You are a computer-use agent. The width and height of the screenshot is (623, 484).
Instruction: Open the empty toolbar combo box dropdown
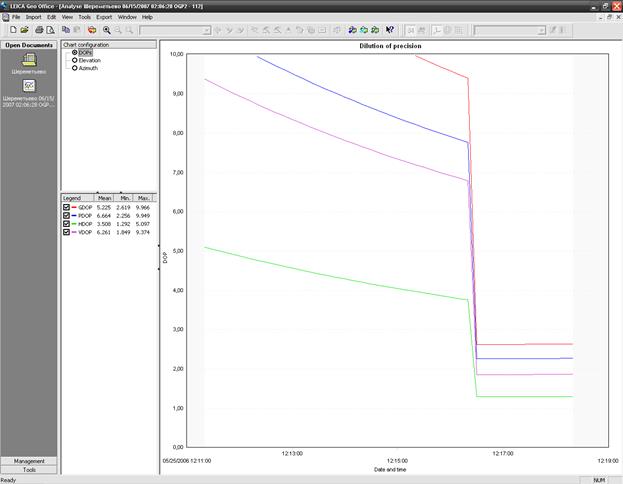point(206,30)
